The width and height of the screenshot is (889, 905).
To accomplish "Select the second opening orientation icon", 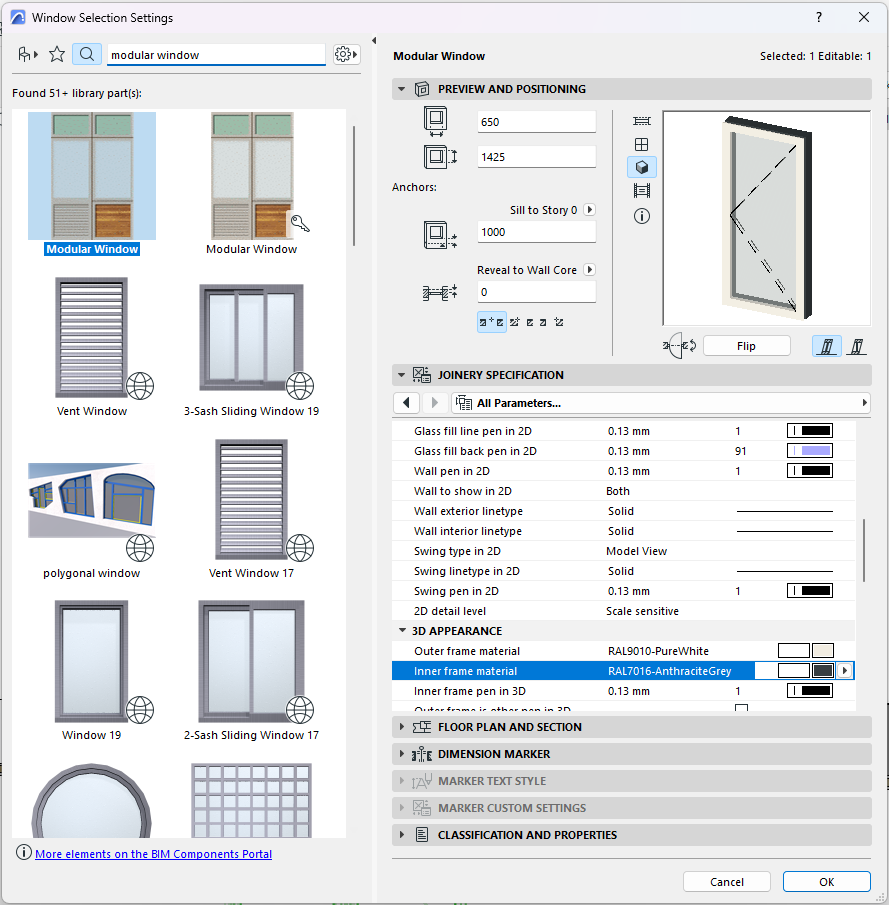I will point(857,346).
